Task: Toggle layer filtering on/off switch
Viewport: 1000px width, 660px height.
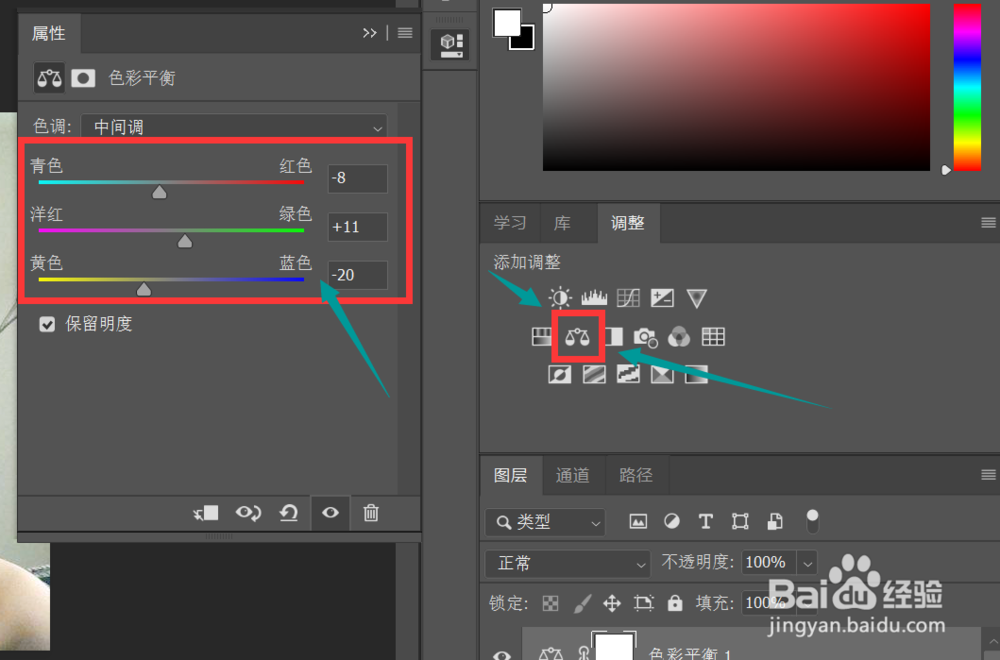Action: tap(812, 520)
